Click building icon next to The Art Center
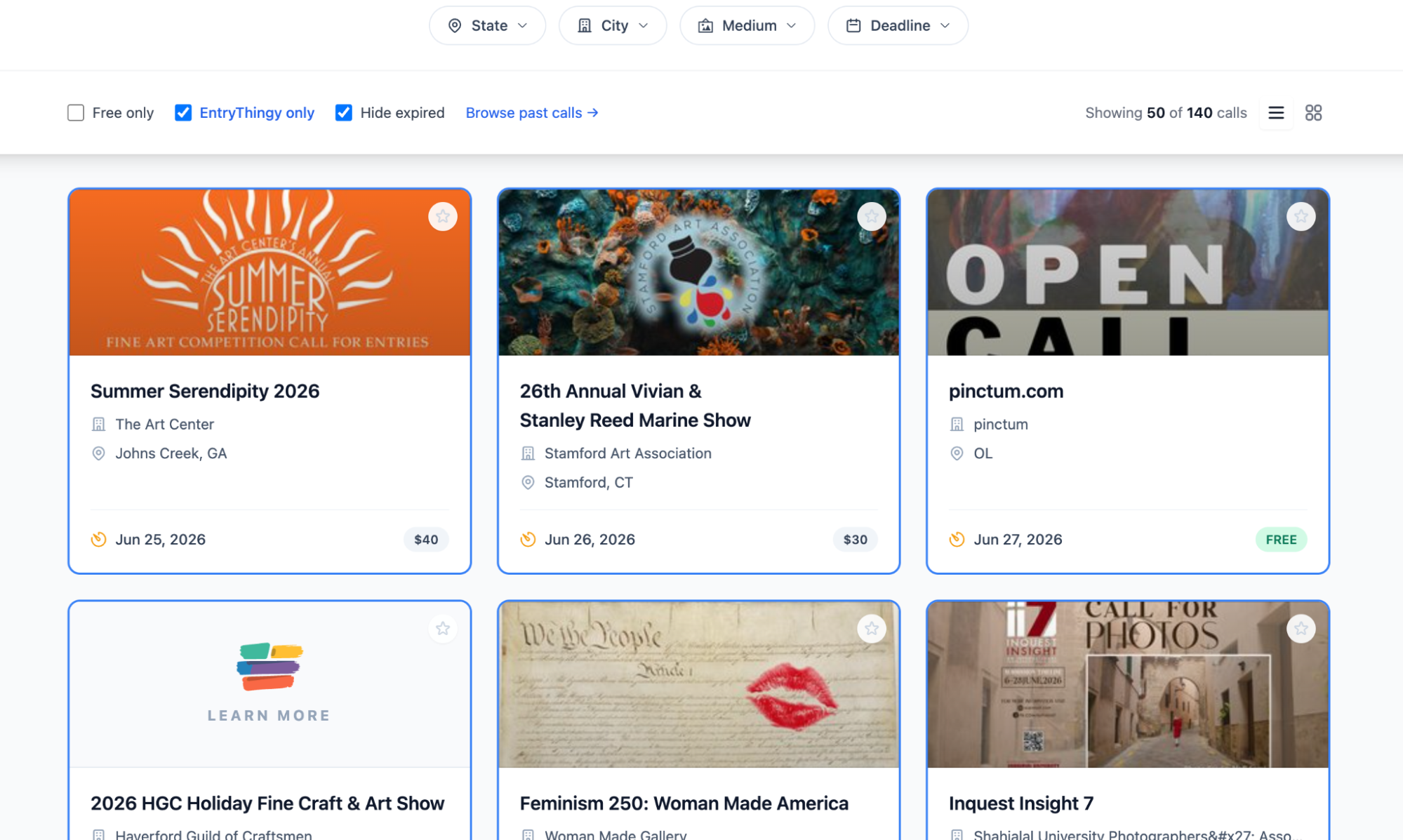 coord(99,424)
